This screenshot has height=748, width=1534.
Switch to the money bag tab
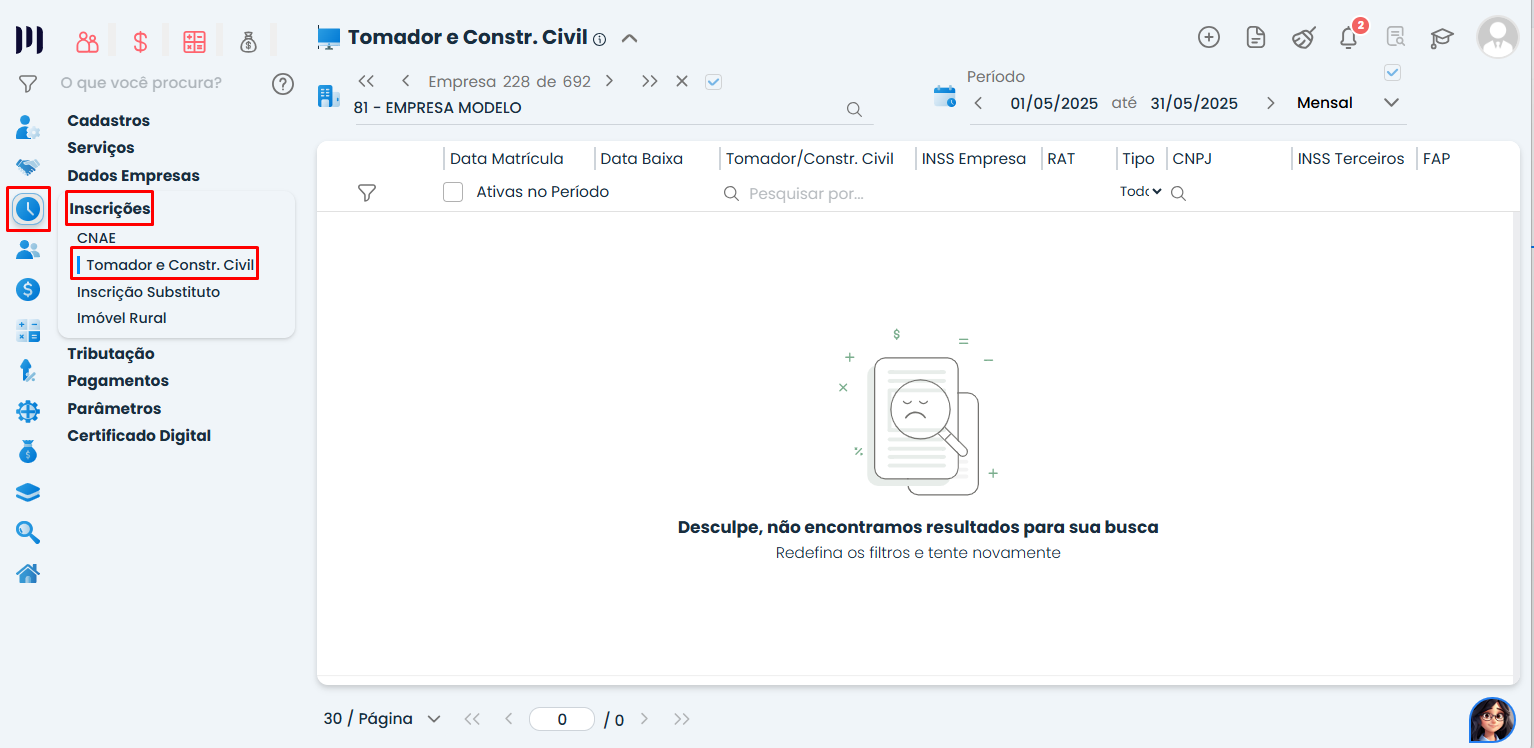click(x=248, y=41)
